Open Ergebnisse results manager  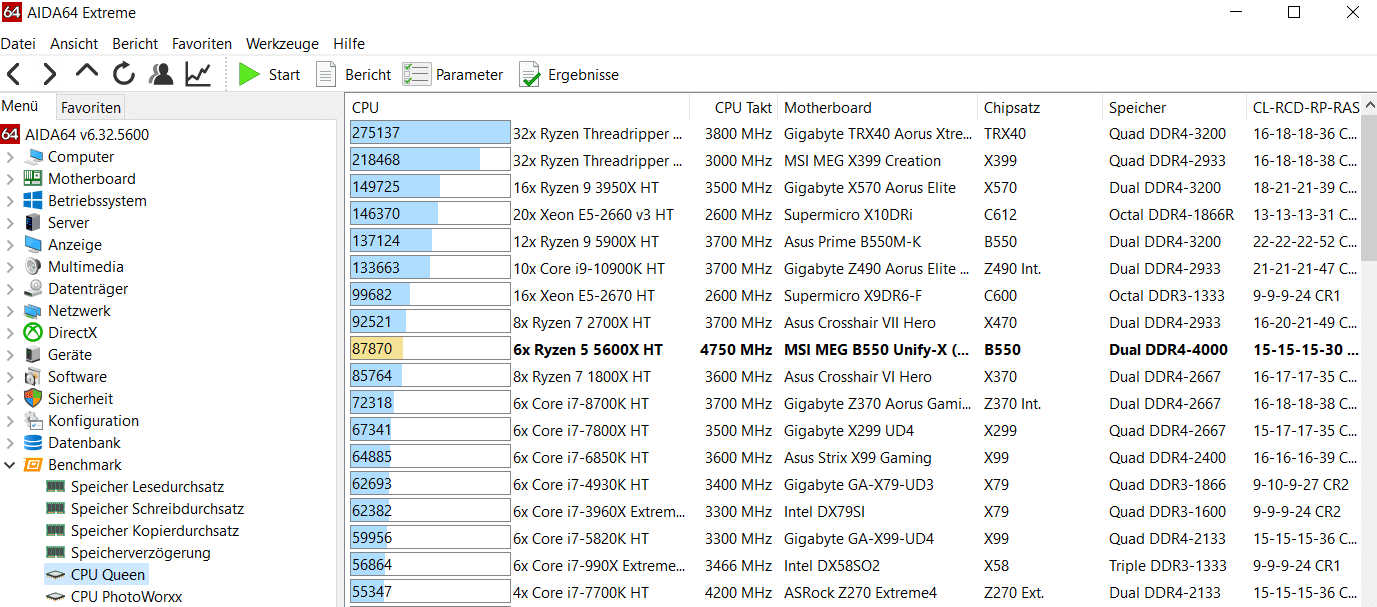click(x=569, y=74)
